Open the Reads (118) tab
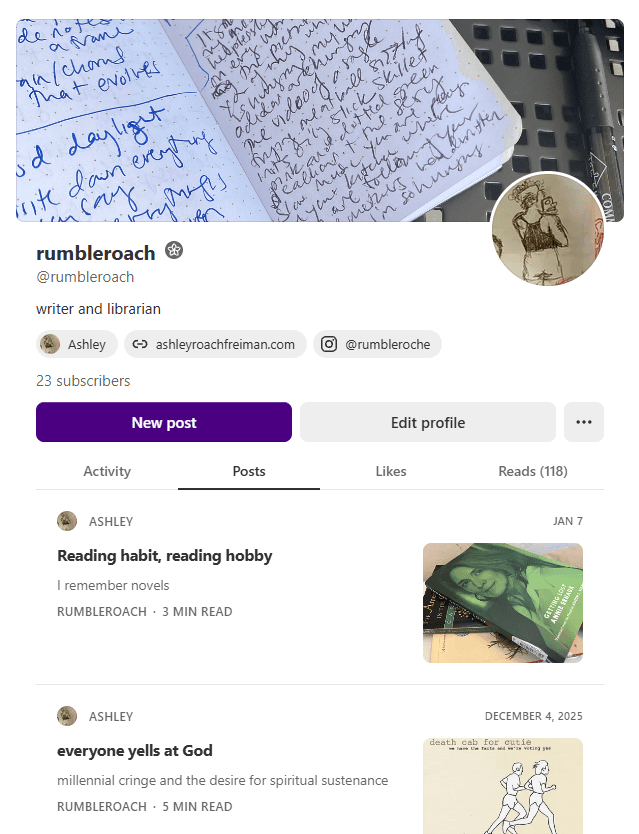Viewport: 639px width, 834px height. [533, 471]
